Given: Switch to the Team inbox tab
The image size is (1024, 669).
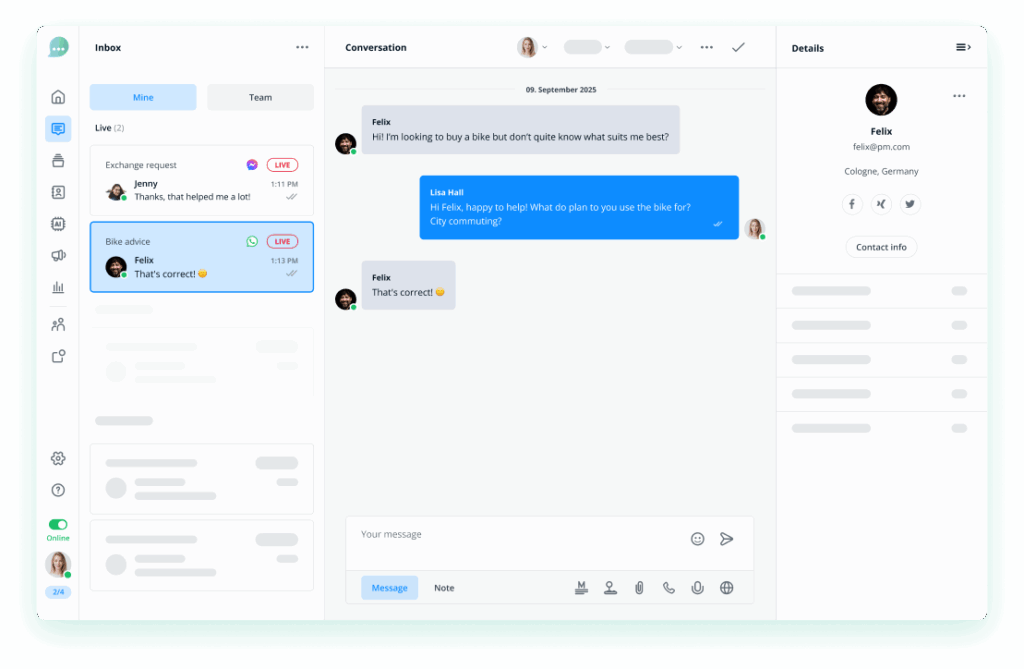Looking at the screenshot, I should click(x=261, y=97).
